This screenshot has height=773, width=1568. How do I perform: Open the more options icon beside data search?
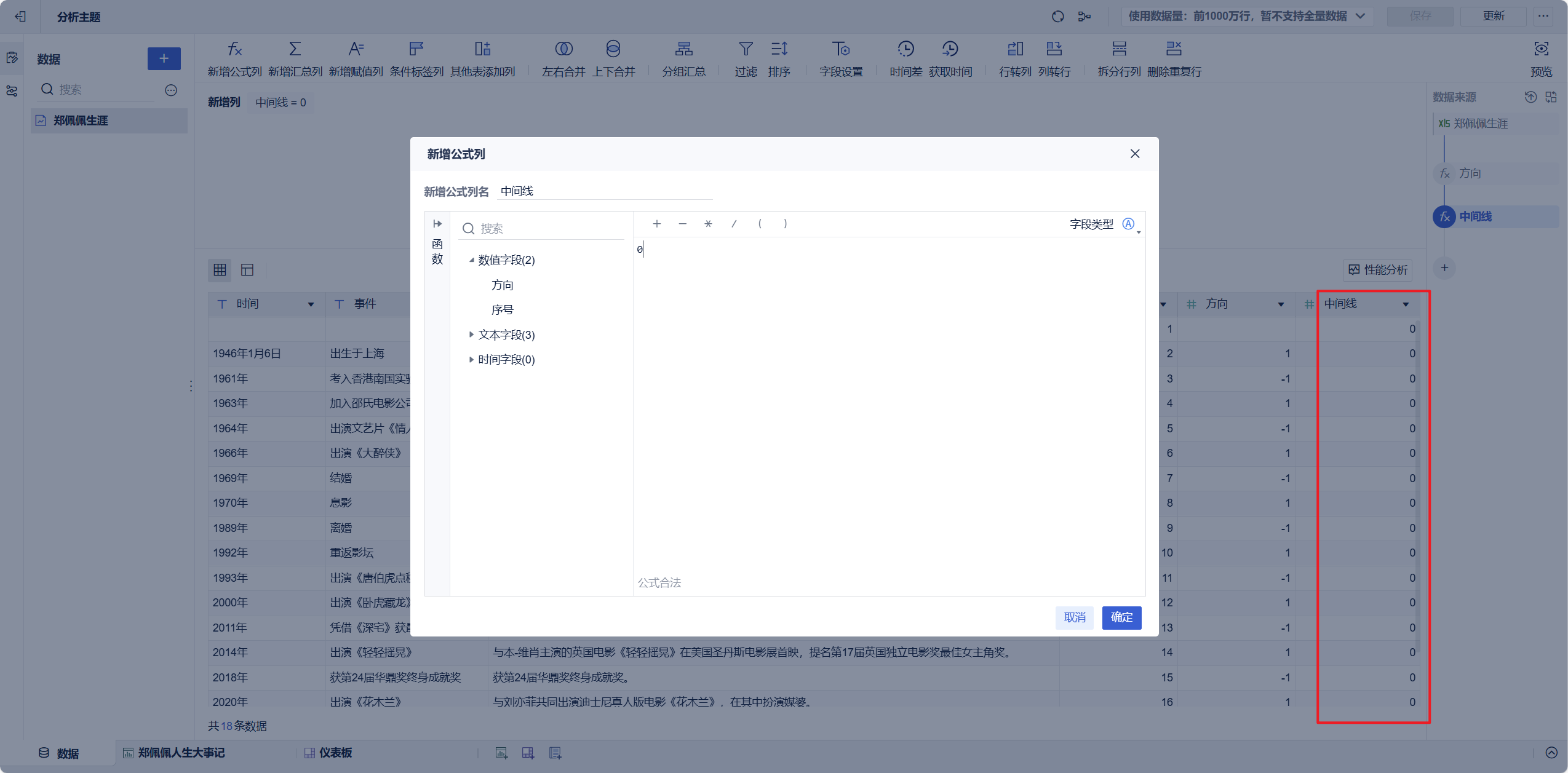tap(171, 90)
